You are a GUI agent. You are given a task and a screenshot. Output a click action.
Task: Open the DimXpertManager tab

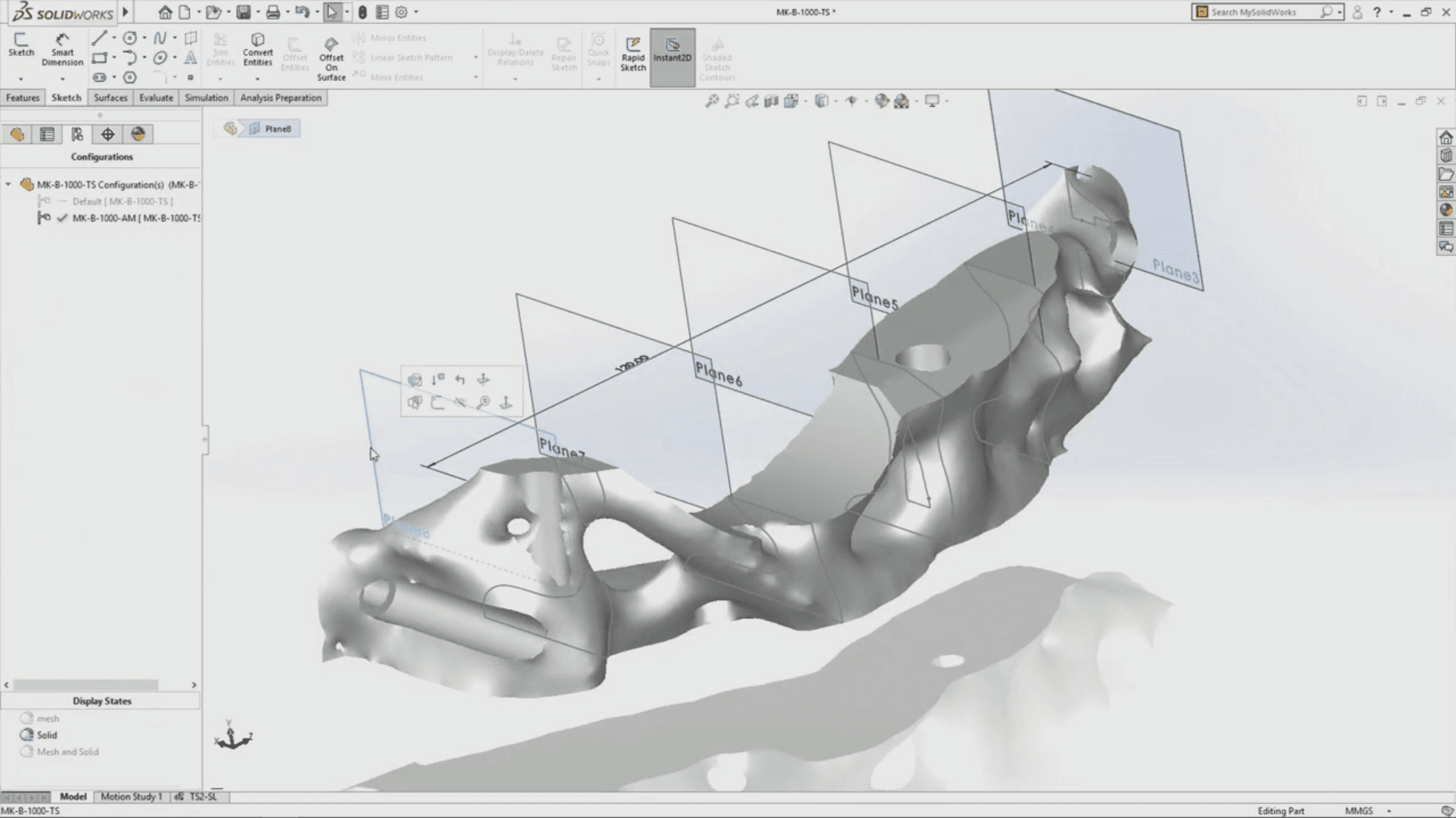pos(107,134)
